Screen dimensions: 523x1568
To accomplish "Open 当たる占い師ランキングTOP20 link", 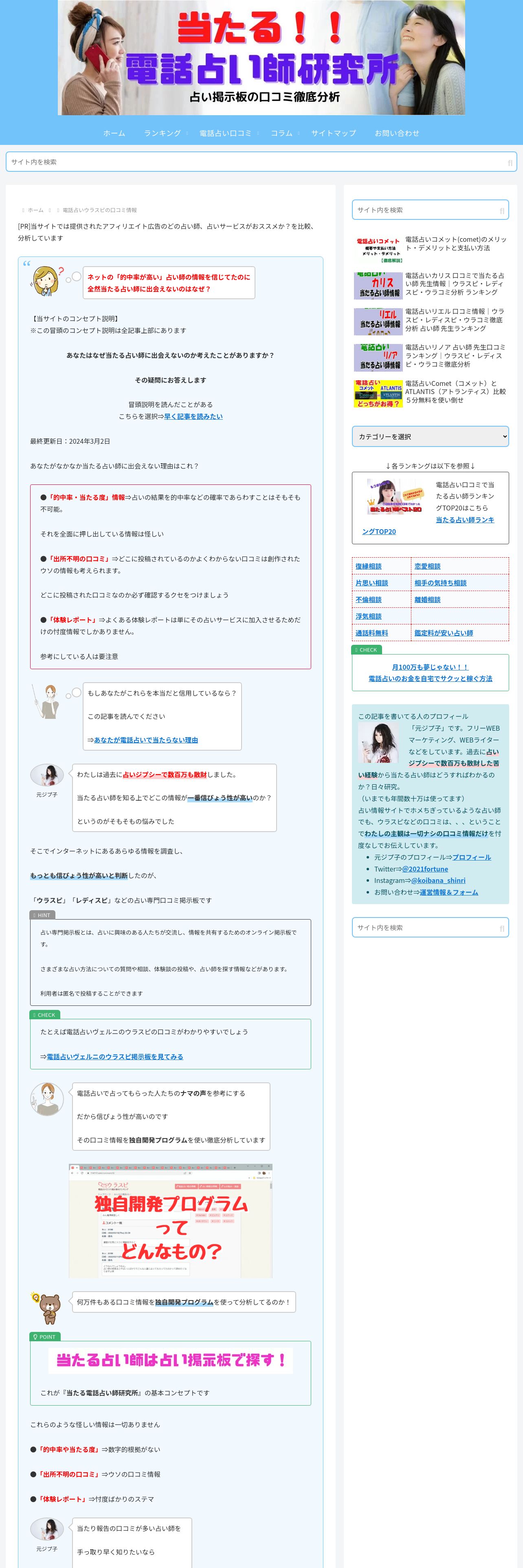I will point(465,520).
